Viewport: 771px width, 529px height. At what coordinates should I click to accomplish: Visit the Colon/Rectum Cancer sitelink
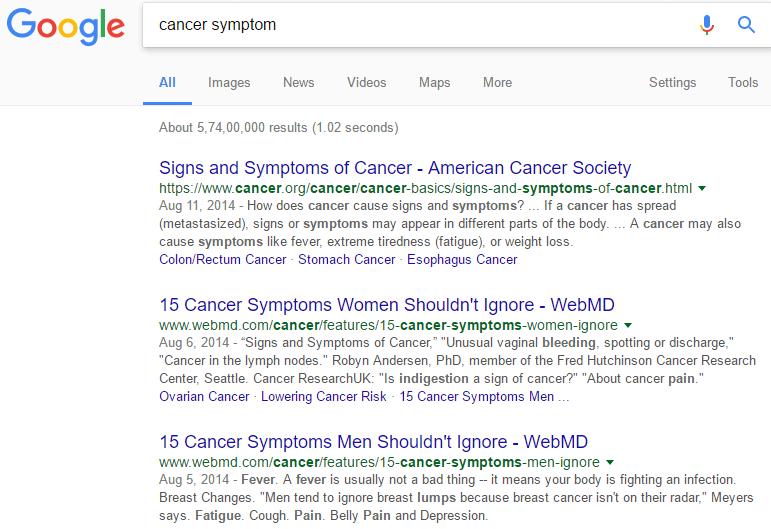222,260
